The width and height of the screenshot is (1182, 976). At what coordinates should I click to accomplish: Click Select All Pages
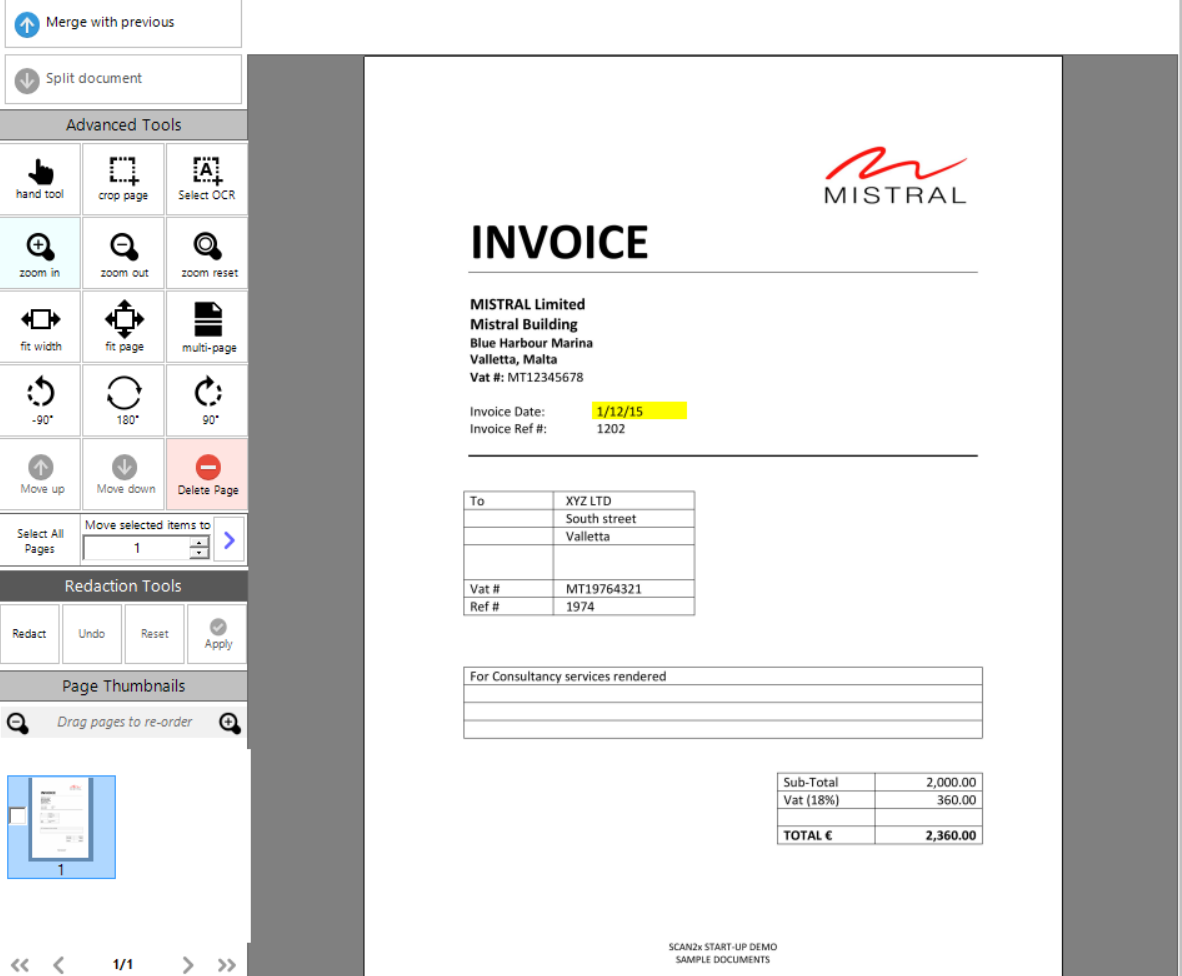(40, 540)
